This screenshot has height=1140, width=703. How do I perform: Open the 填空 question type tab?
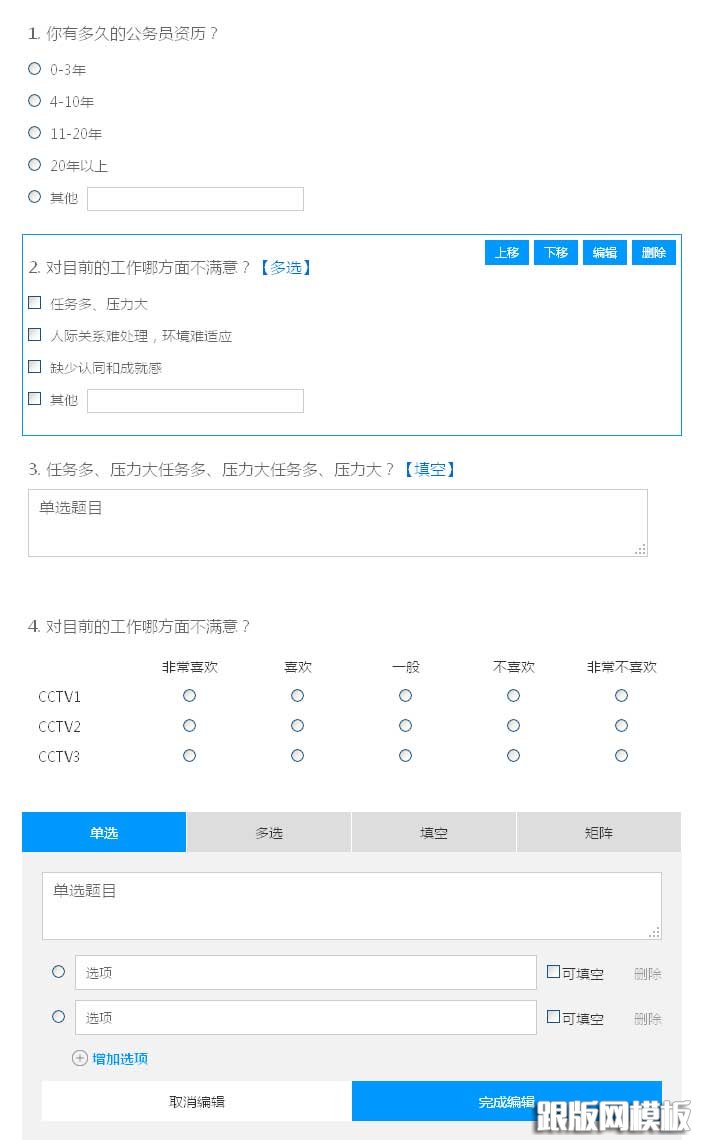pos(434,832)
